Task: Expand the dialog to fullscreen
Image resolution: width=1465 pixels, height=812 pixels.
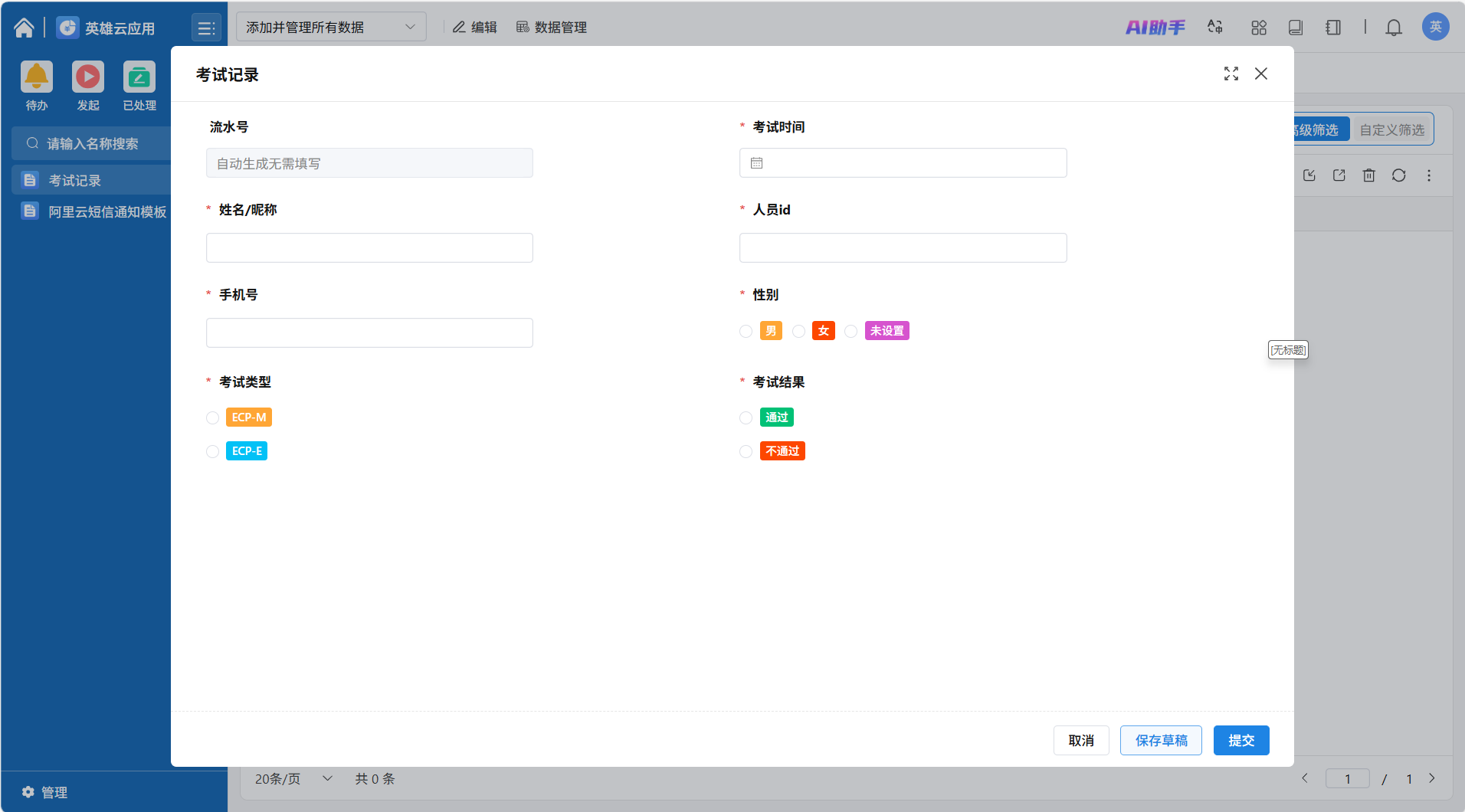Action: [1231, 74]
